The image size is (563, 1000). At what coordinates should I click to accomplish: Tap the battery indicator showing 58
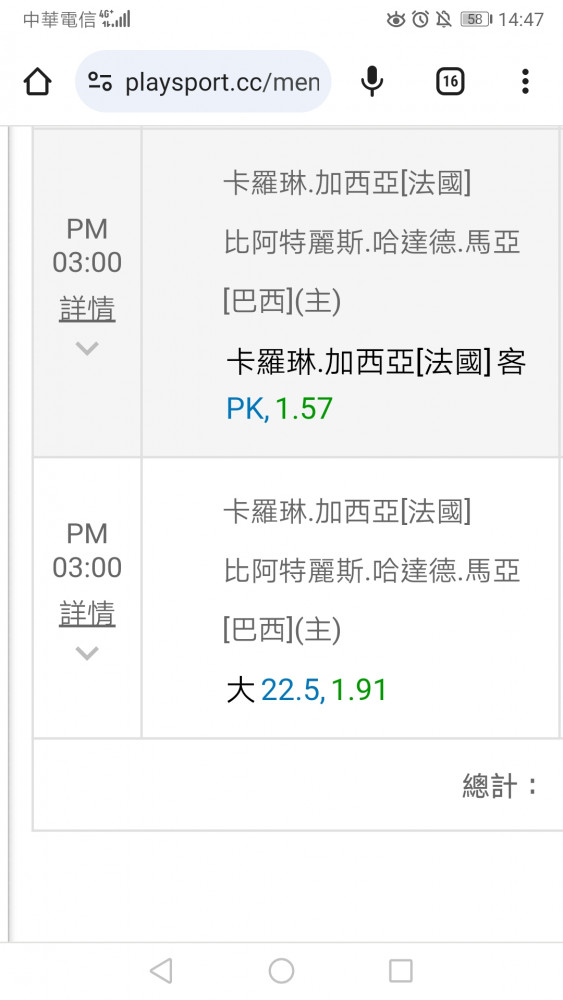point(476,19)
